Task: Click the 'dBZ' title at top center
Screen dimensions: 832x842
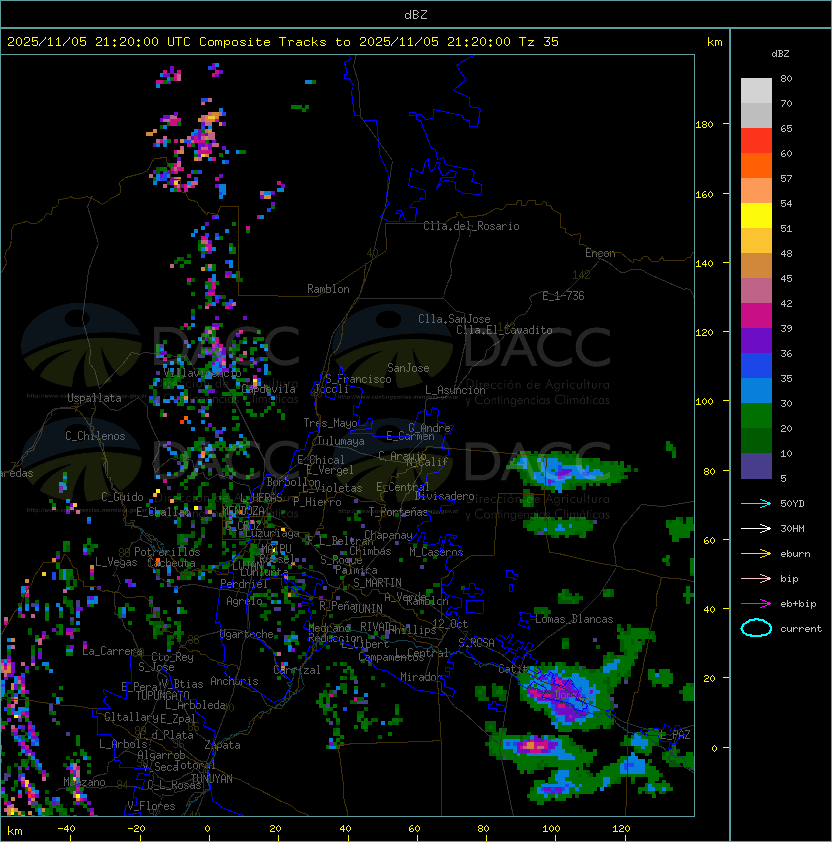Action: 416,14
